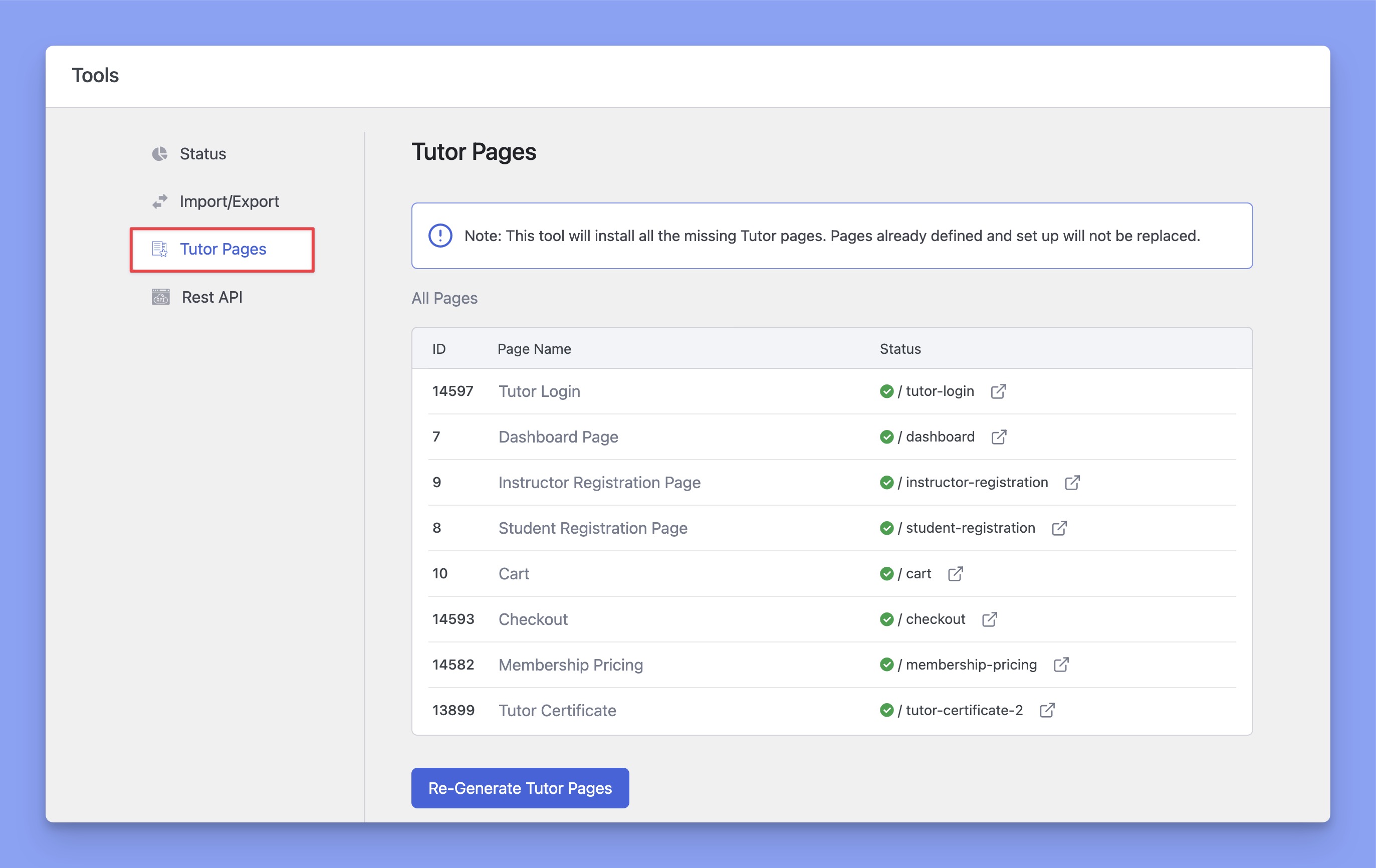Go to the Rest API section
1376x868 pixels.
coord(212,297)
